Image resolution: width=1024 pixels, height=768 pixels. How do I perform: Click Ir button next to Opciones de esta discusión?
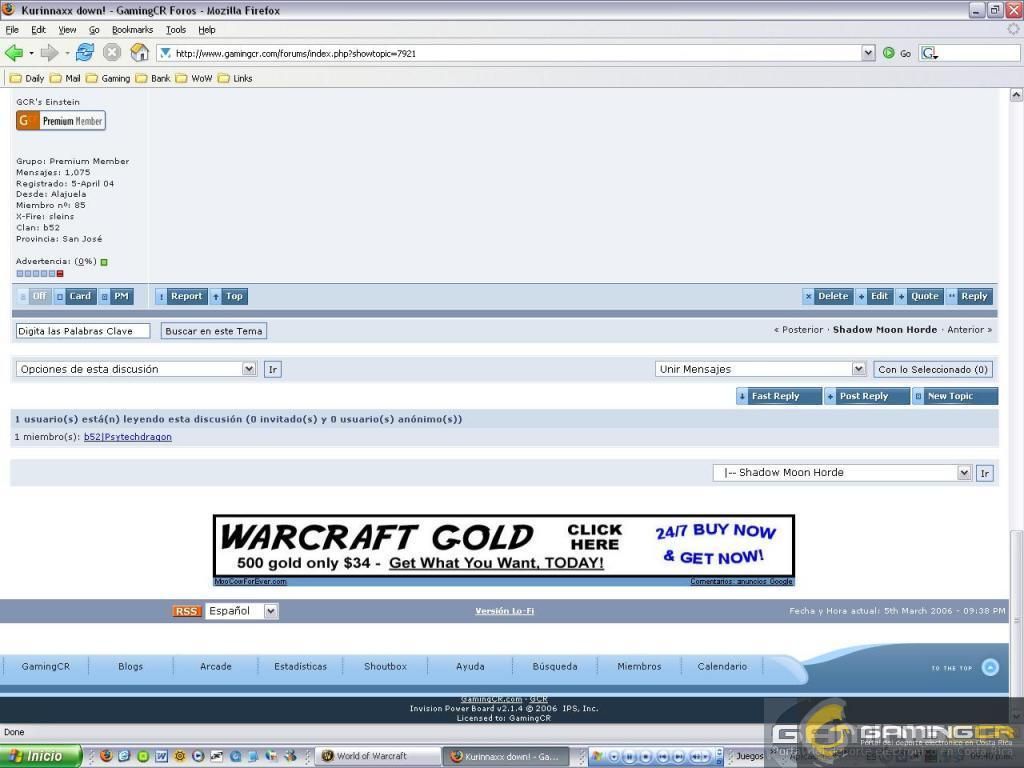point(272,370)
